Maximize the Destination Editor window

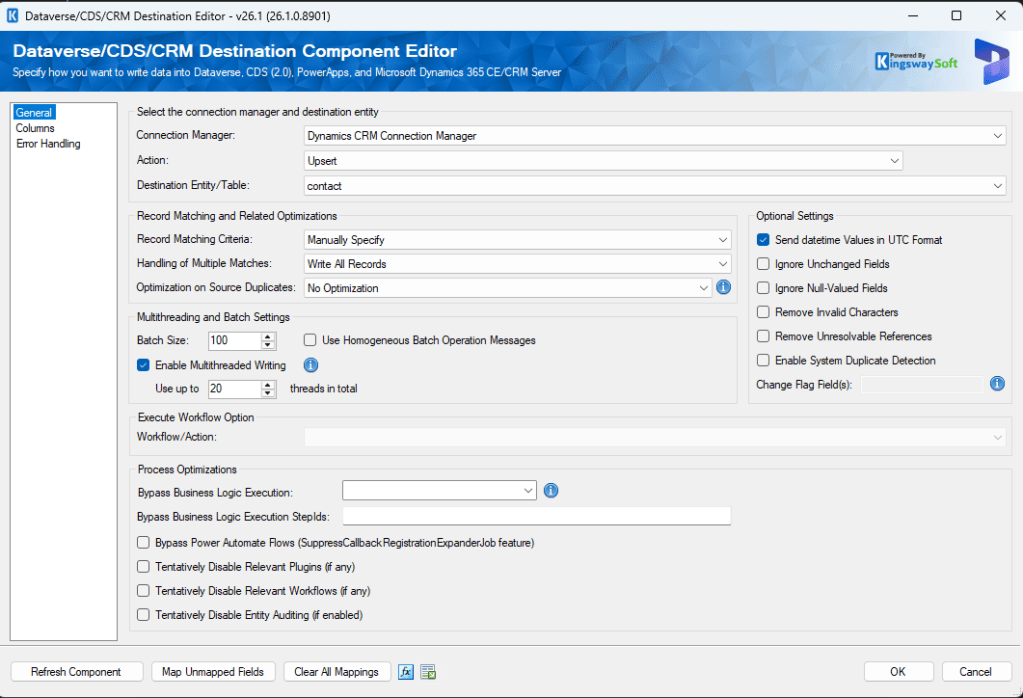click(x=956, y=16)
